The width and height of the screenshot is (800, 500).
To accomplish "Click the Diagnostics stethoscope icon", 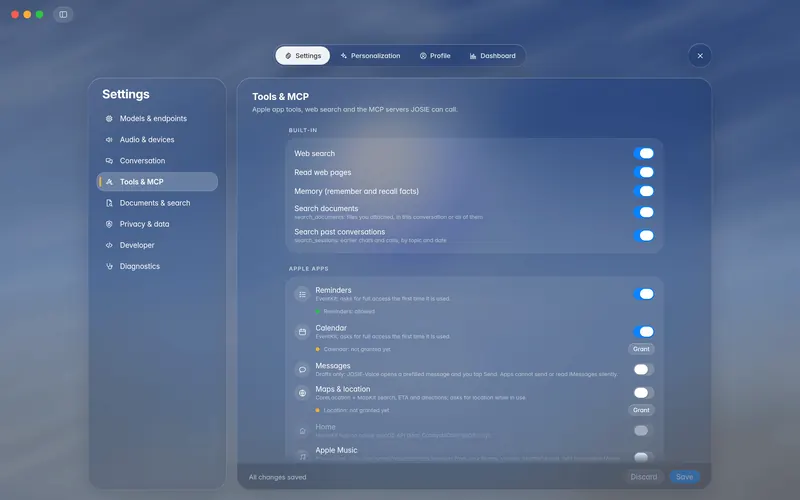I will click(109, 266).
